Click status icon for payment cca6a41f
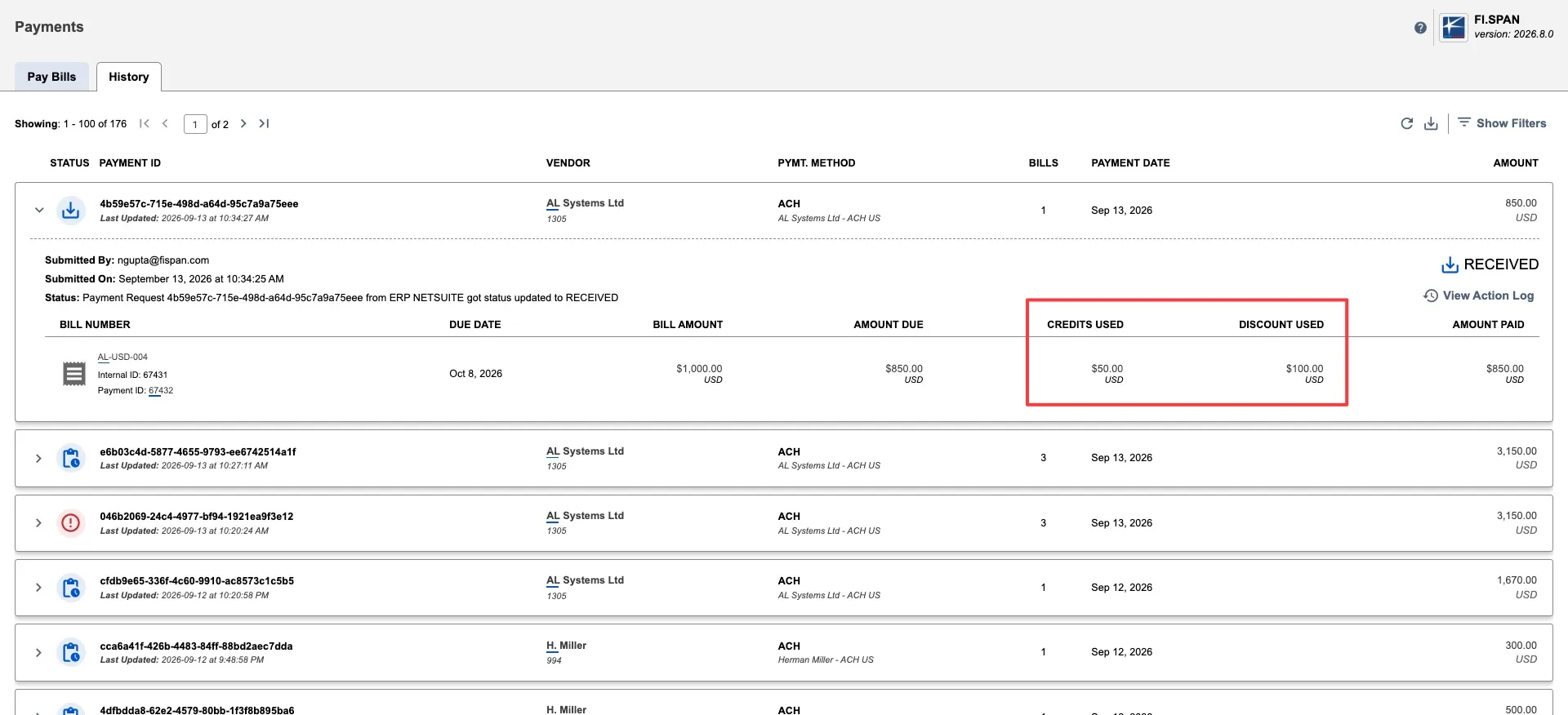The width and height of the screenshot is (1568, 715). (x=71, y=652)
